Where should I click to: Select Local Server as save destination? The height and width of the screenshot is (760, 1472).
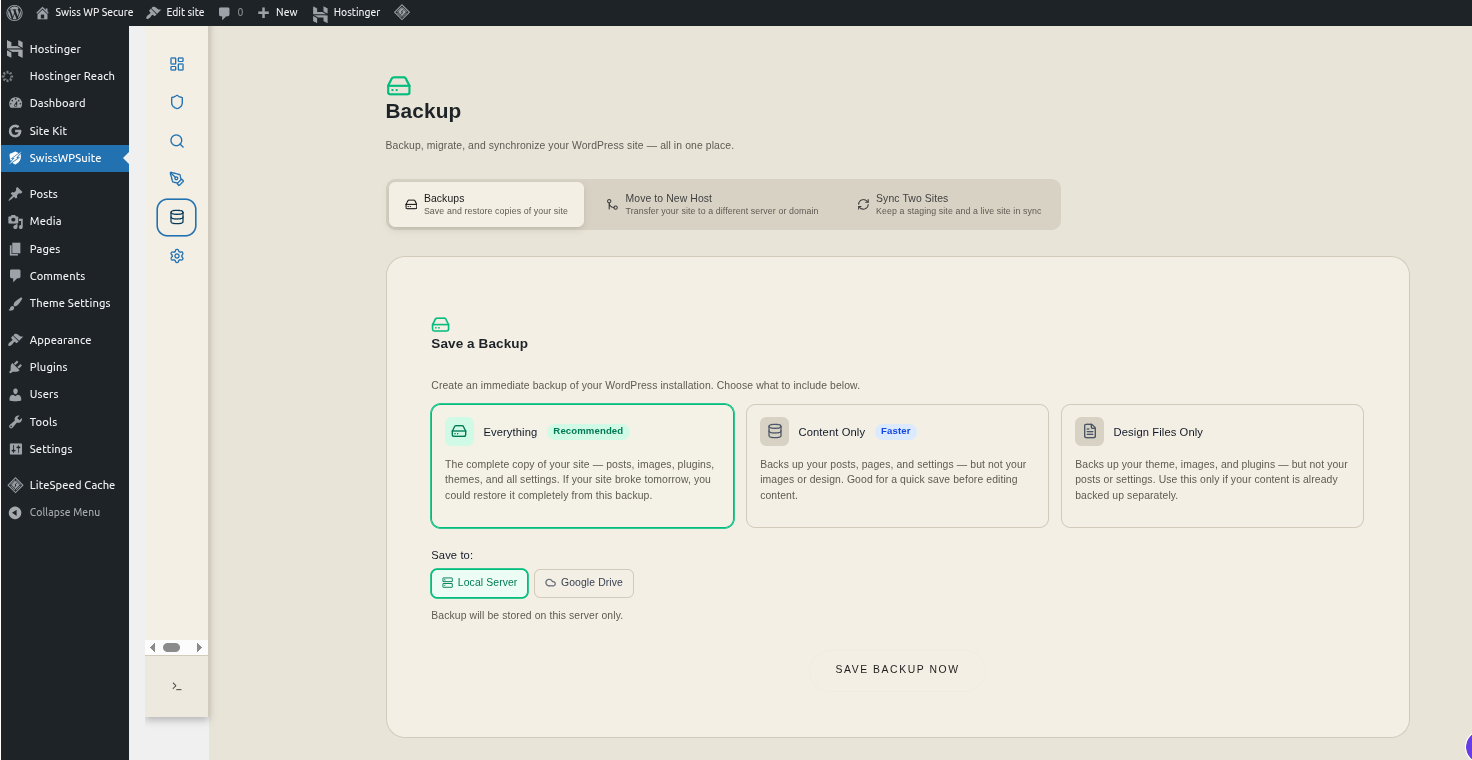tap(479, 583)
